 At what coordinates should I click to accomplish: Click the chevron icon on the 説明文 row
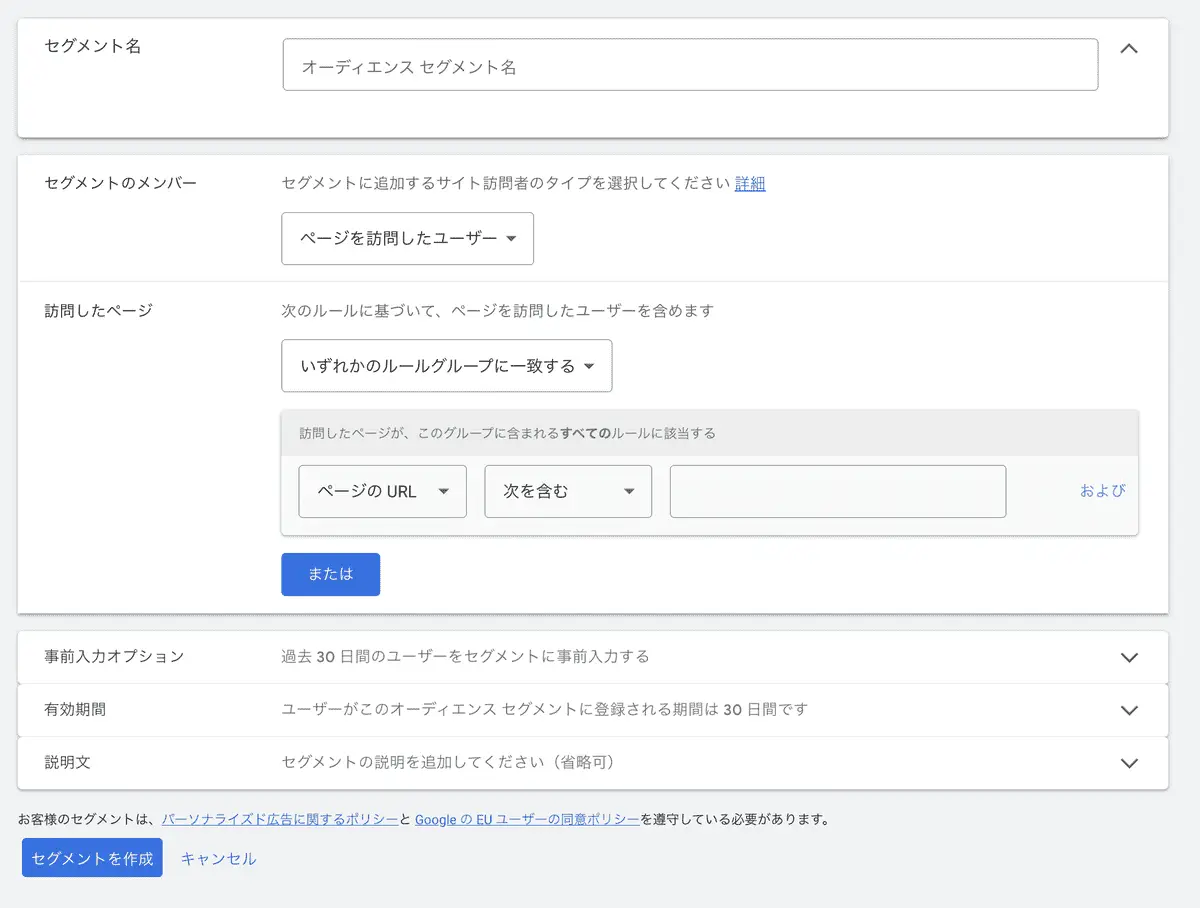(1129, 763)
